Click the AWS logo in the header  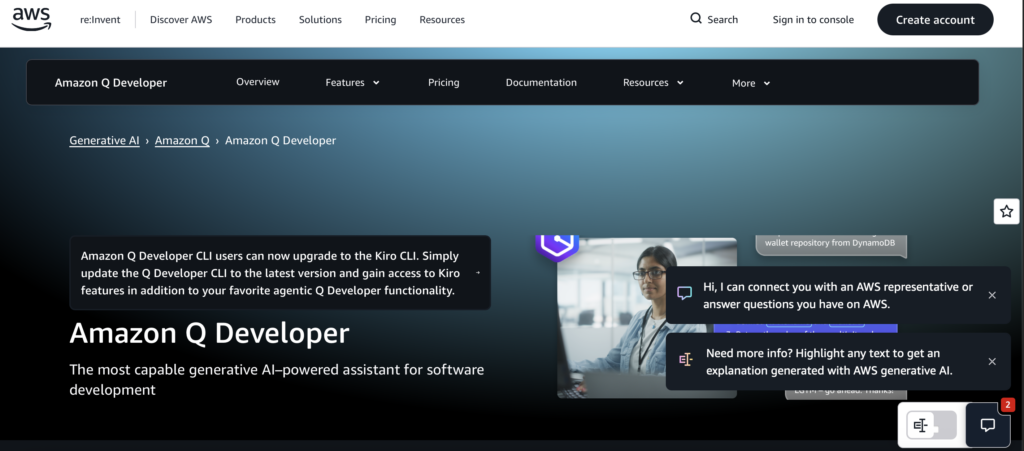[32, 20]
